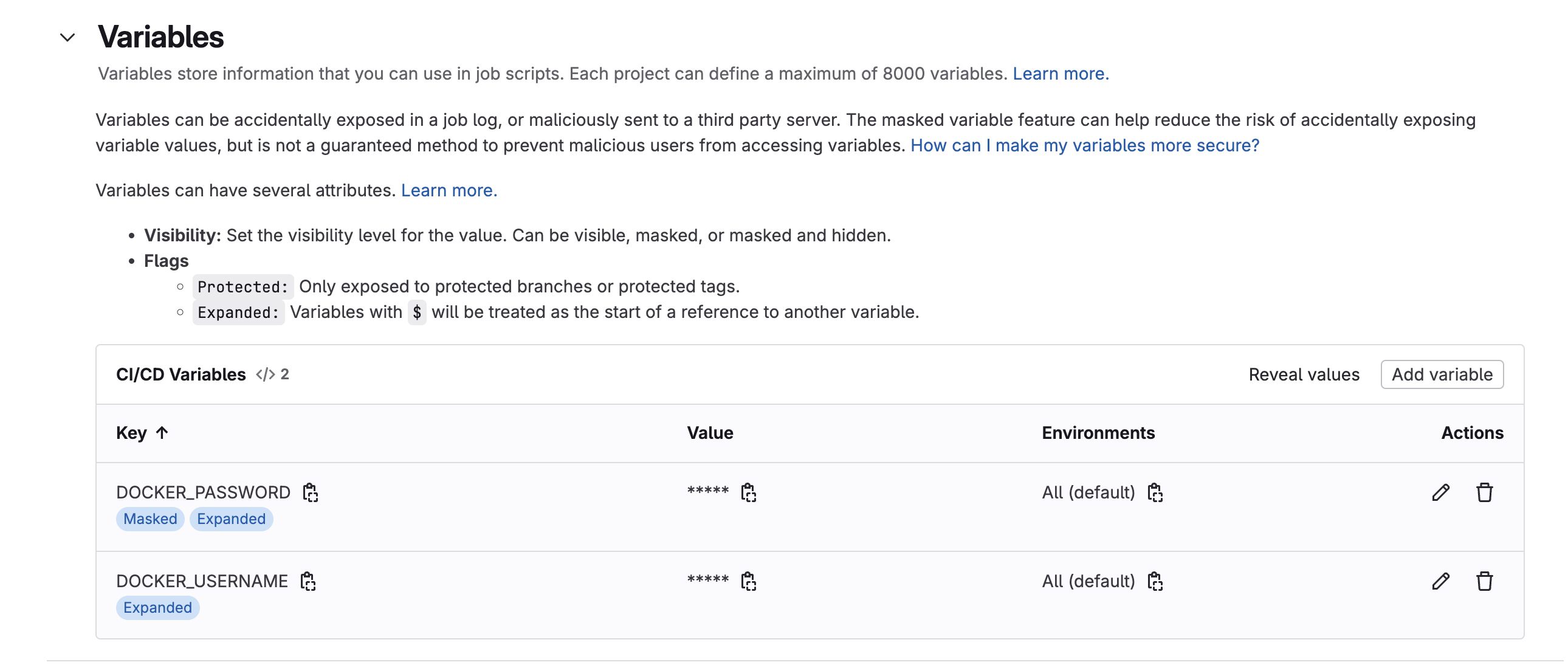The width and height of the screenshot is (1568, 665).
Task: Edit the DOCKER_PASSWORD variable
Action: (1442, 492)
